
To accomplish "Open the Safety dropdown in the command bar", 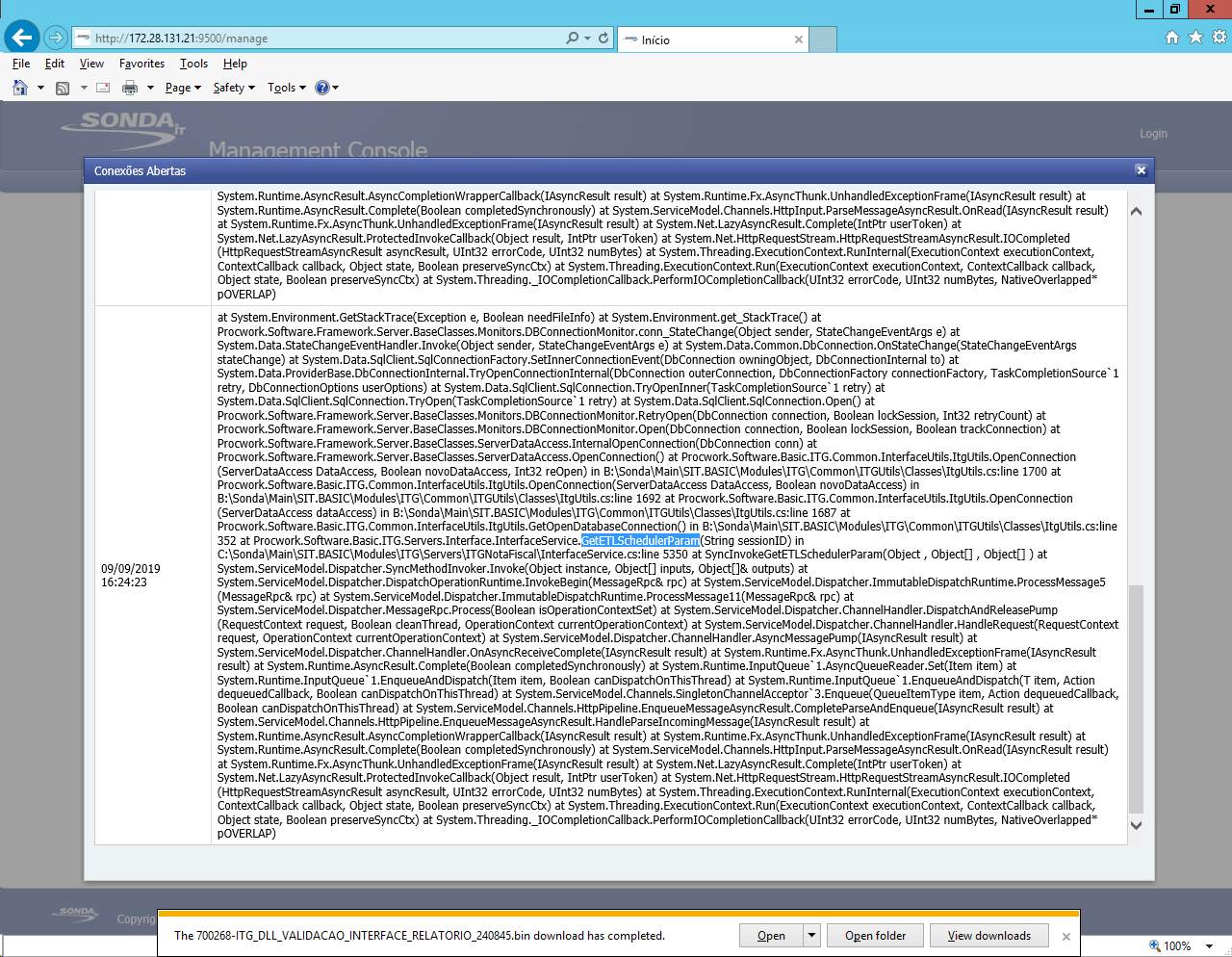I will coord(234,88).
